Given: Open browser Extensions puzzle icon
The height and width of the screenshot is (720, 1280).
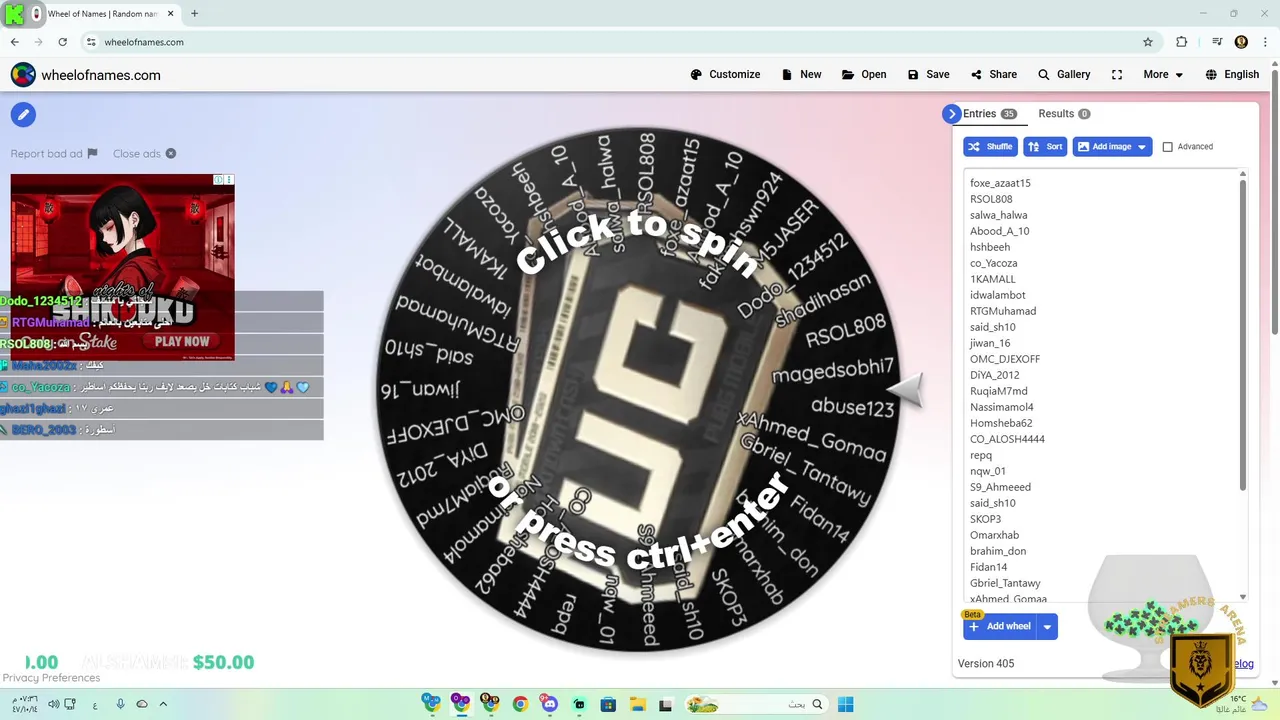Looking at the screenshot, I should (x=1181, y=42).
